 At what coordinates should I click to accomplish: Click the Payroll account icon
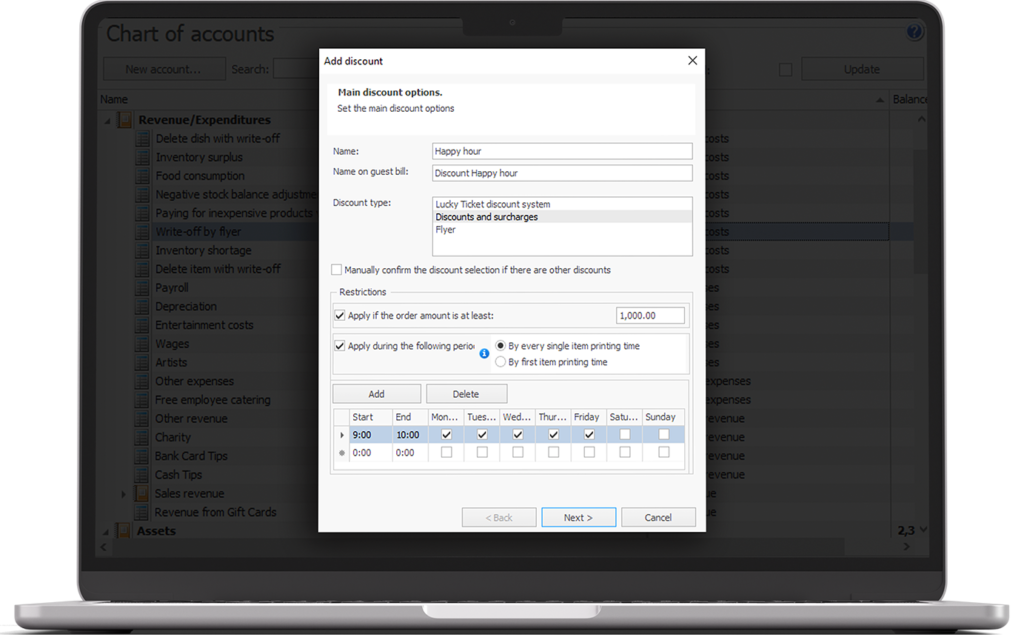[142, 288]
